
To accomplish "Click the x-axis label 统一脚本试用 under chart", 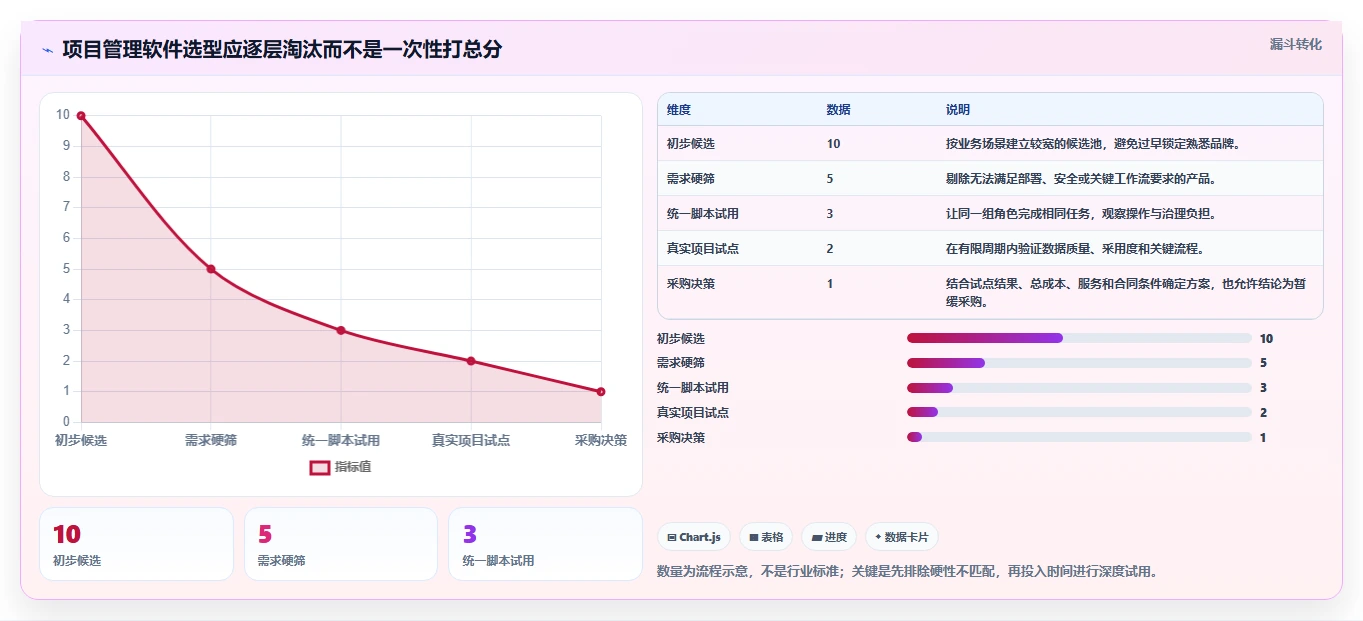I will click(341, 440).
